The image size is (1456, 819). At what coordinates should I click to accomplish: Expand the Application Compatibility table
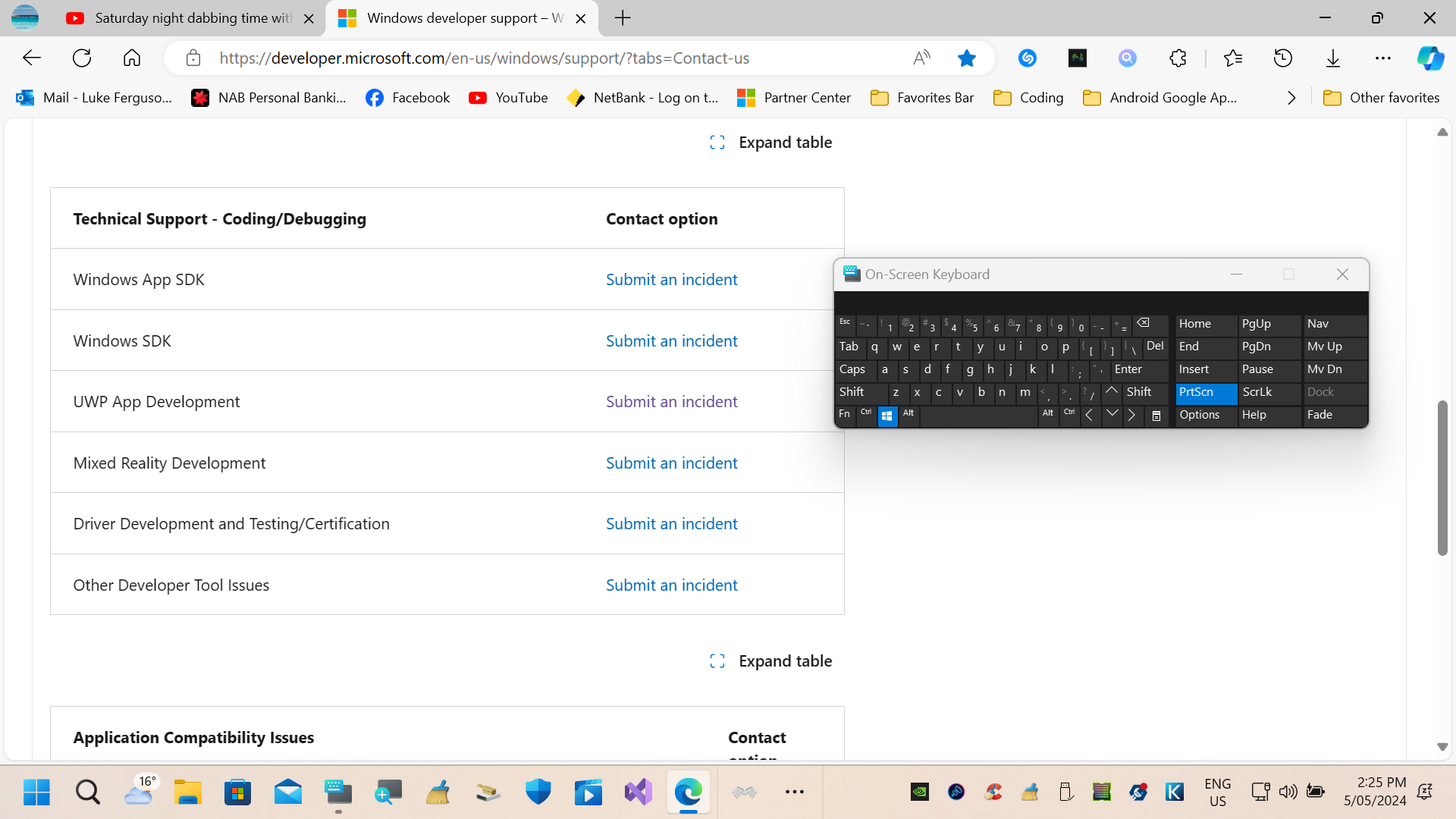click(x=770, y=661)
